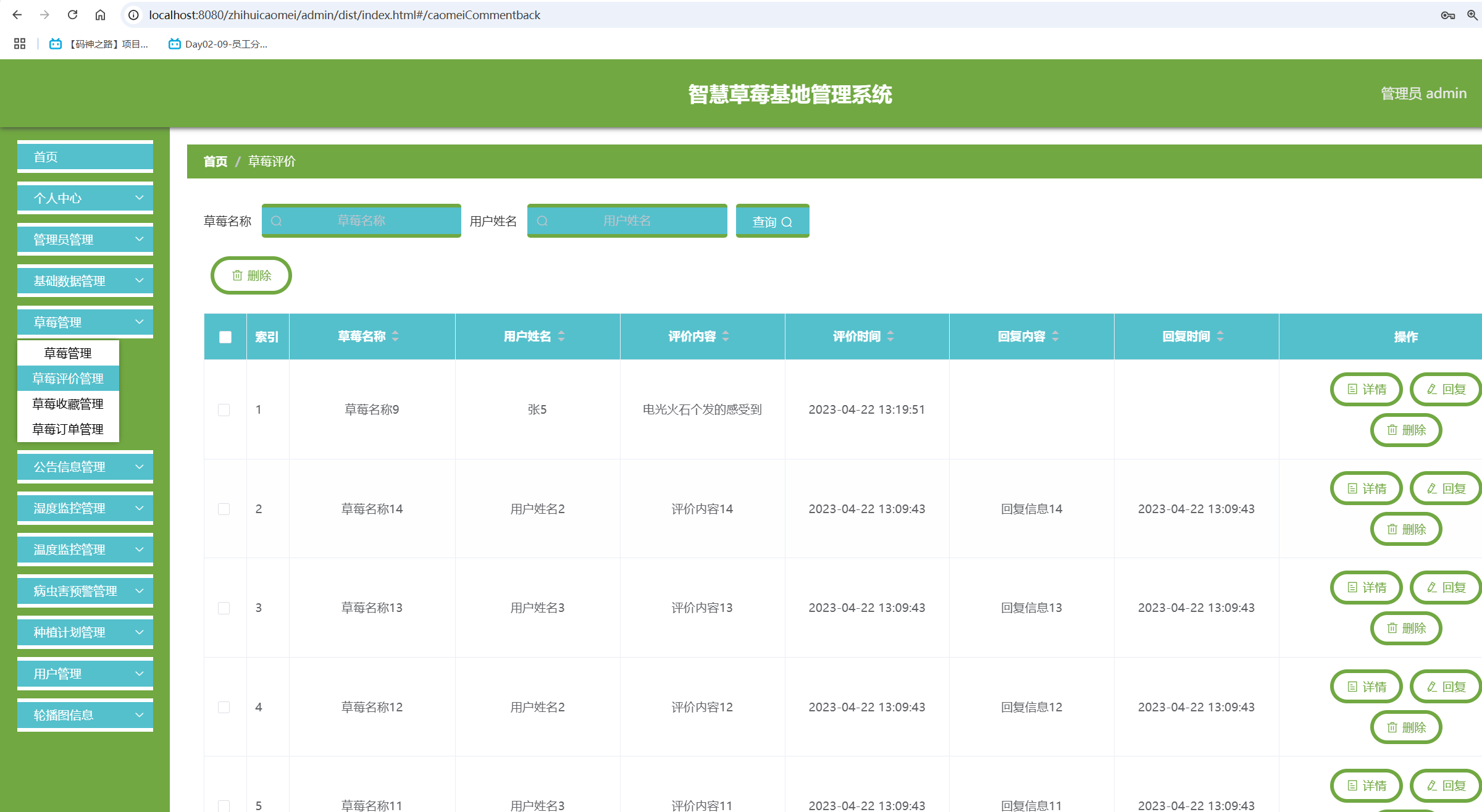Expand 个人中心 sidebar menu
Viewport: 1482px width, 812px height.
[x=85, y=198]
